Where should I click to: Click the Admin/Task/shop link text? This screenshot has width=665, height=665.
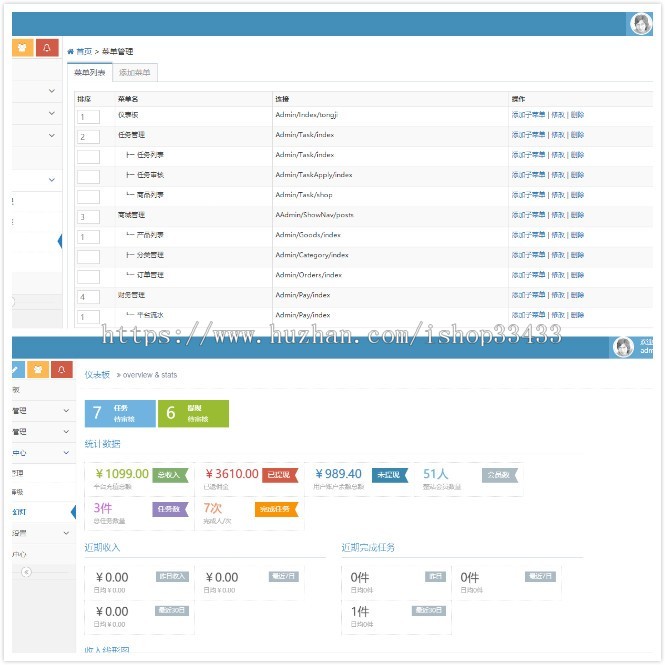pos(304,195)
